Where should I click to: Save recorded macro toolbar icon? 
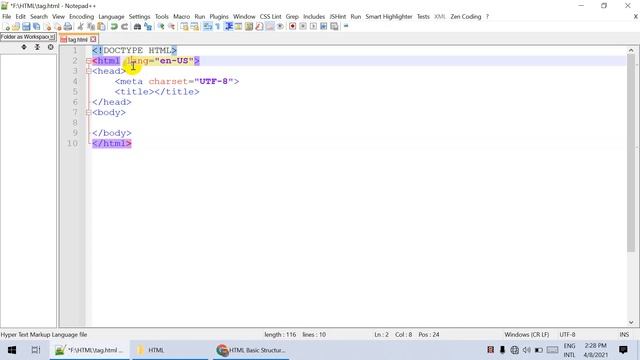point(334,27)
